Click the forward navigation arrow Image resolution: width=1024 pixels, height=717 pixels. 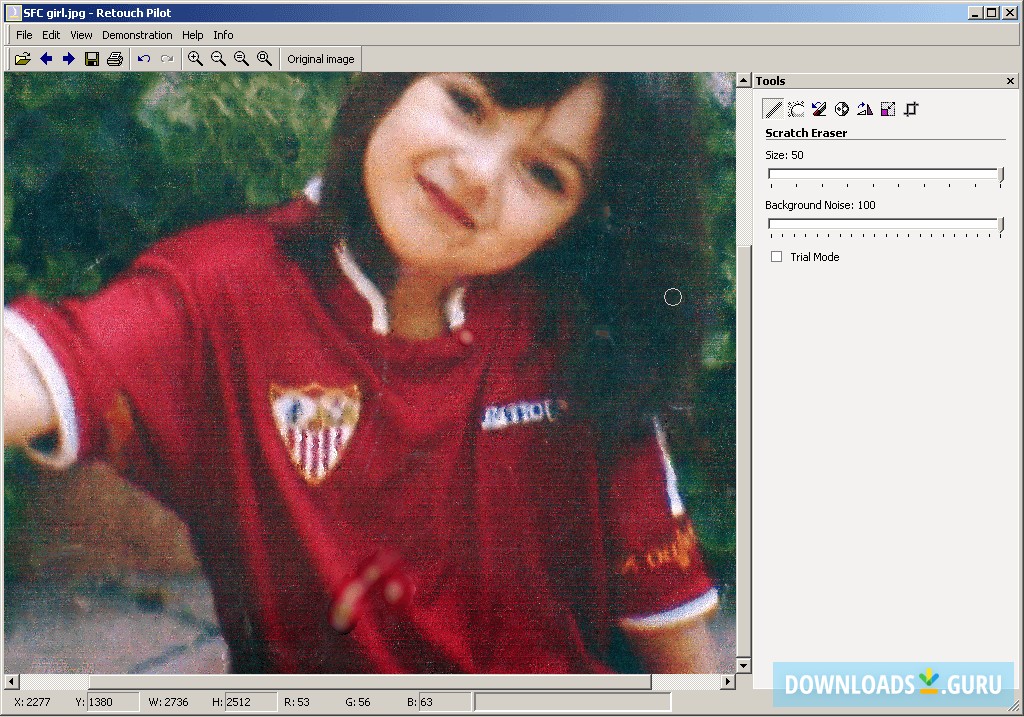68,58
